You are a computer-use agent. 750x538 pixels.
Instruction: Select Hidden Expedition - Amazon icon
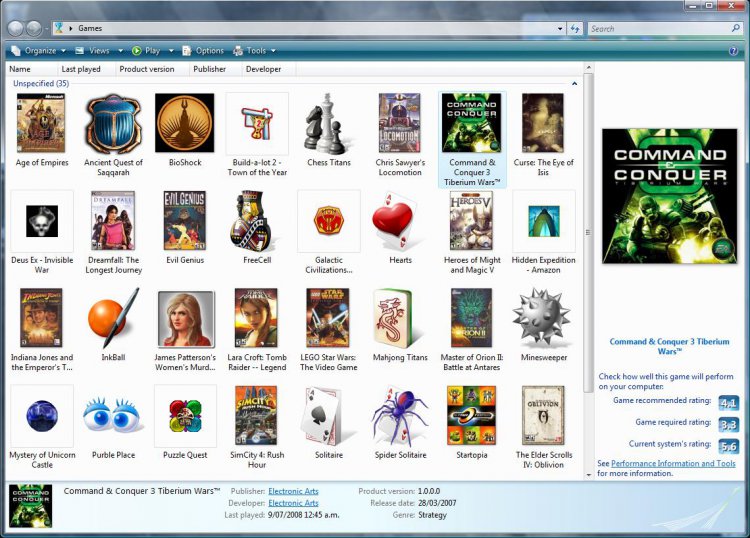pyautogui.click(x=544, y=221)
